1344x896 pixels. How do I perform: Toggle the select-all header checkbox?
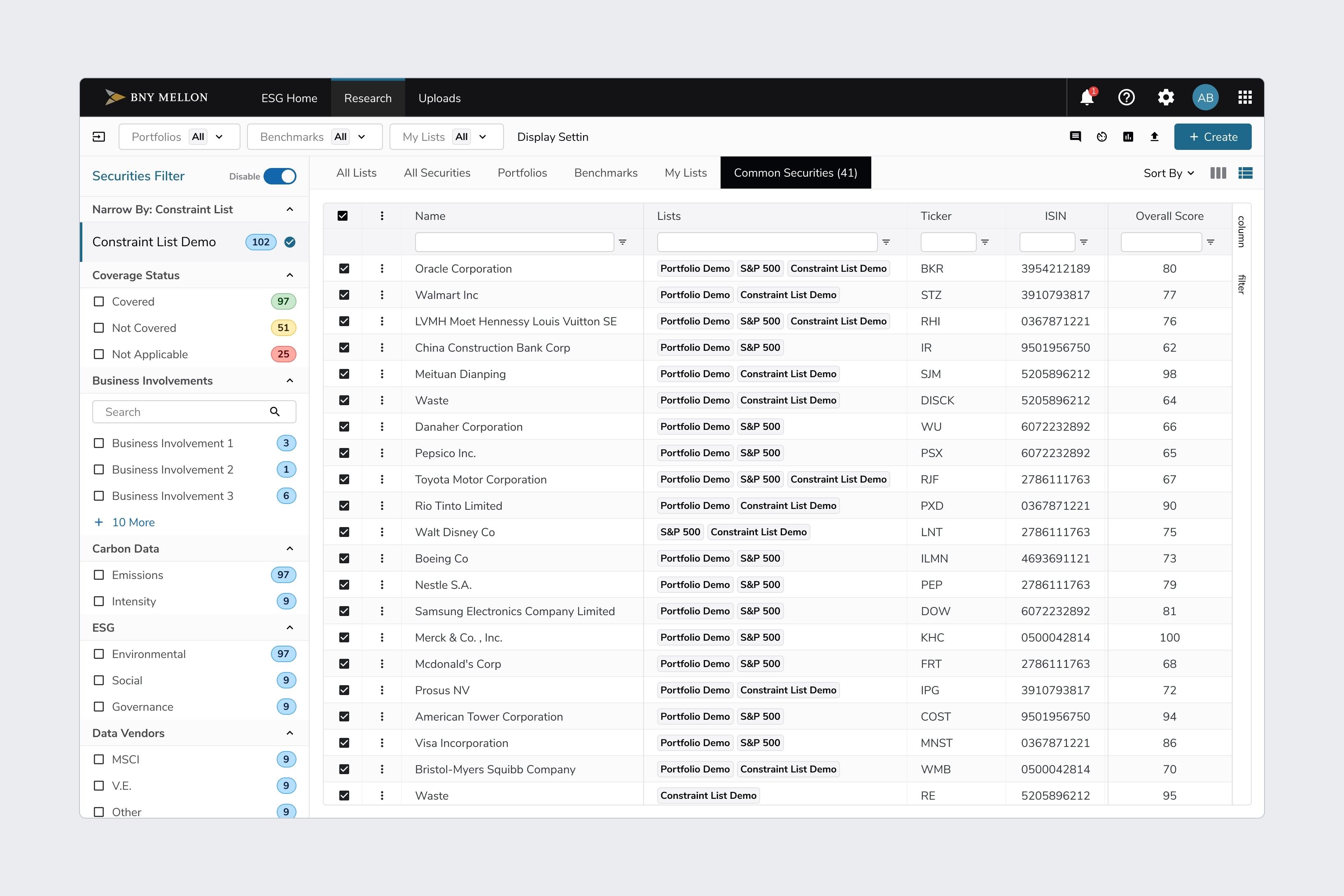[x=343, y=216]
